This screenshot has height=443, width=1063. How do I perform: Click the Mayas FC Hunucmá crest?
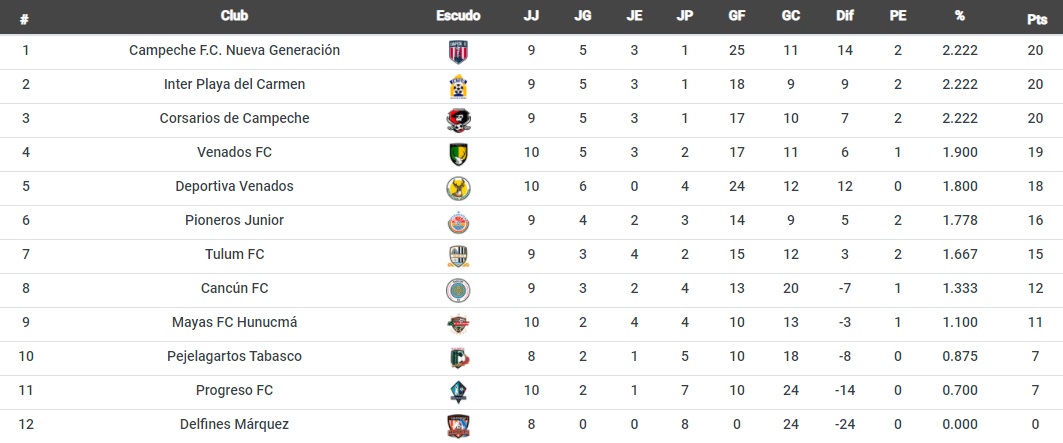[x=458, y=324]
